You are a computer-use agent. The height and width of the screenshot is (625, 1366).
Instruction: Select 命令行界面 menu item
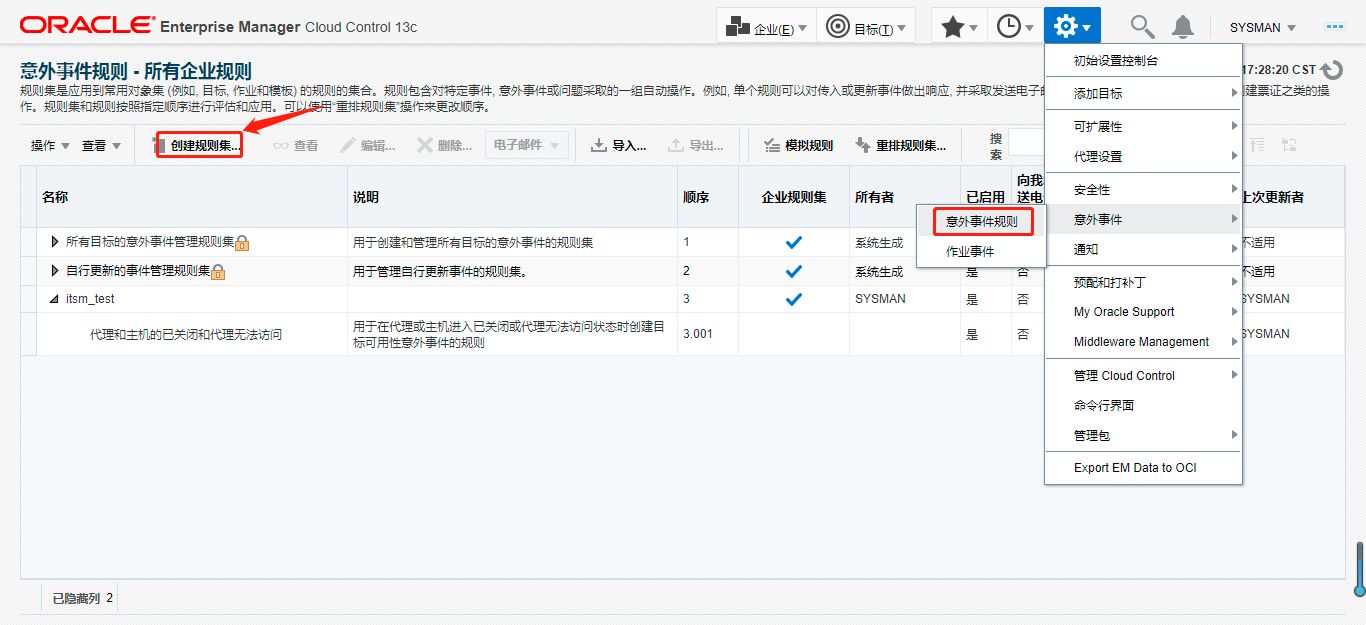1143,406
